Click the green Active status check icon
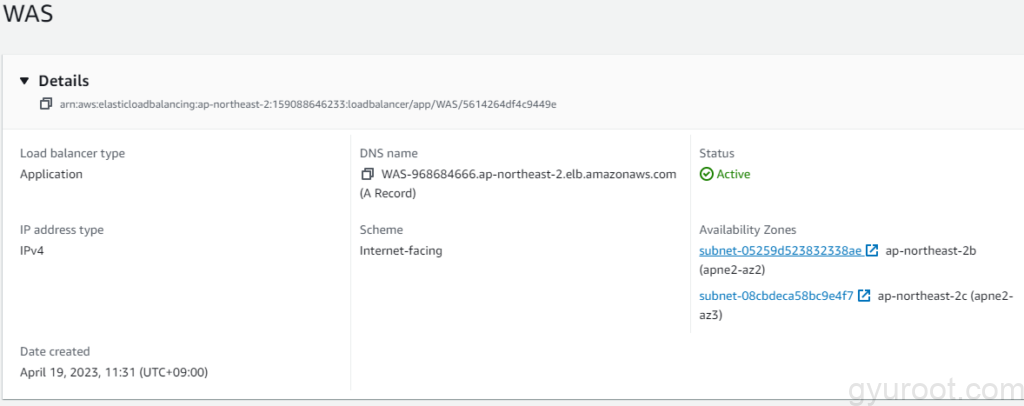This screenshot has width=1024, height=406. click(x=706, y=174)
